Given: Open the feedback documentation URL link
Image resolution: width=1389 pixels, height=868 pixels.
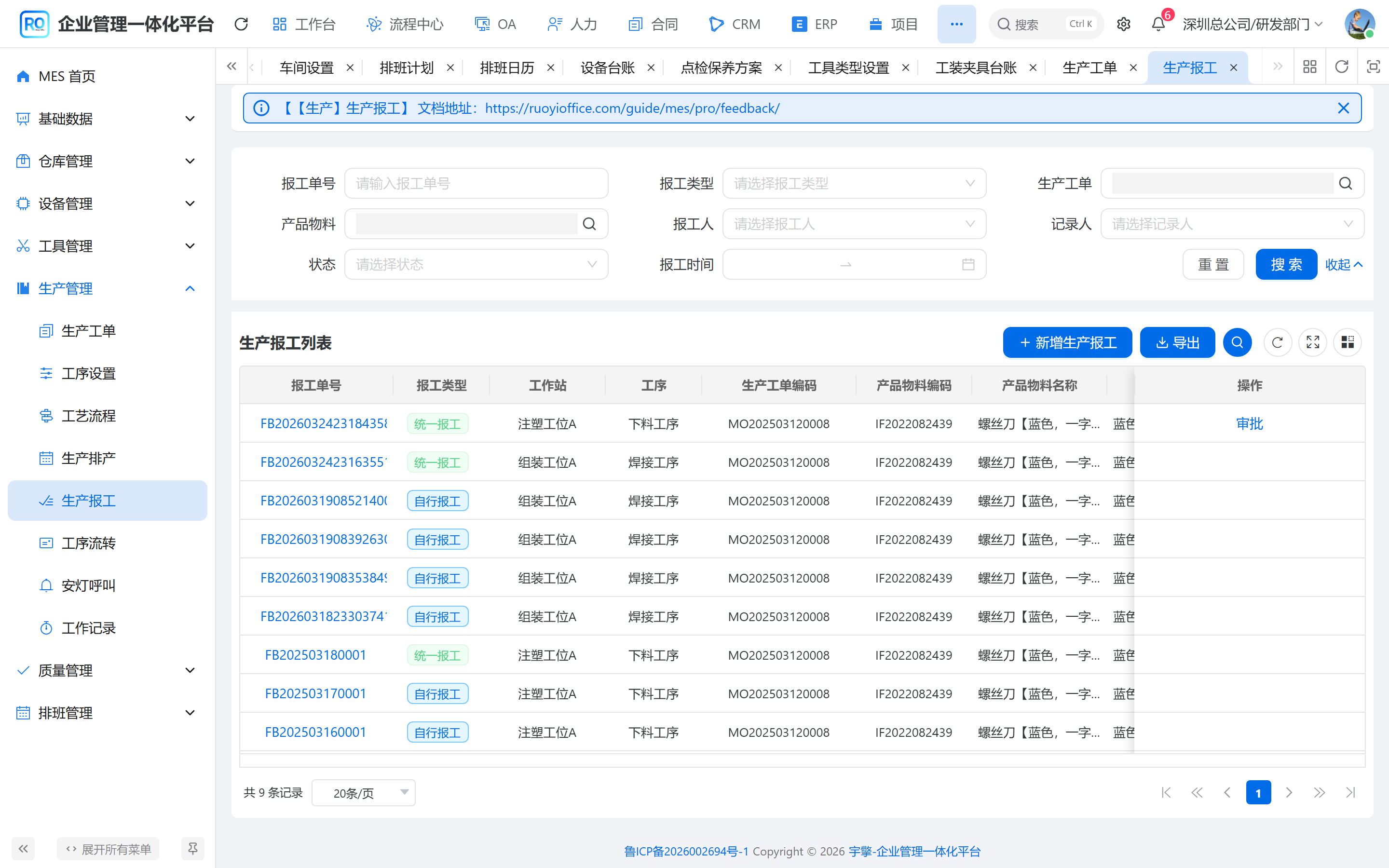Looking at the screenshot, I should tap(632, 108).
